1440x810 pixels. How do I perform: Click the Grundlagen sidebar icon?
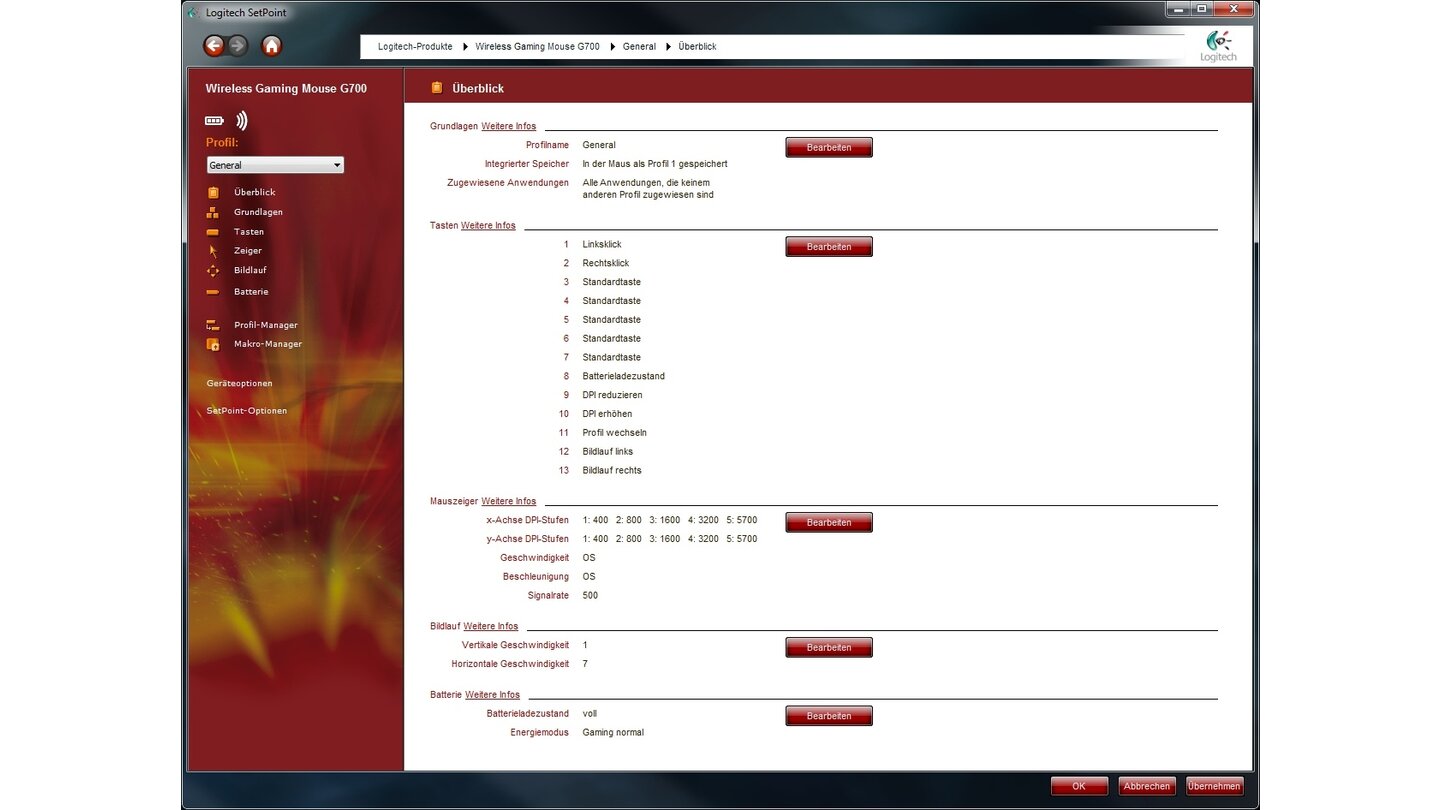pos(212,212)
